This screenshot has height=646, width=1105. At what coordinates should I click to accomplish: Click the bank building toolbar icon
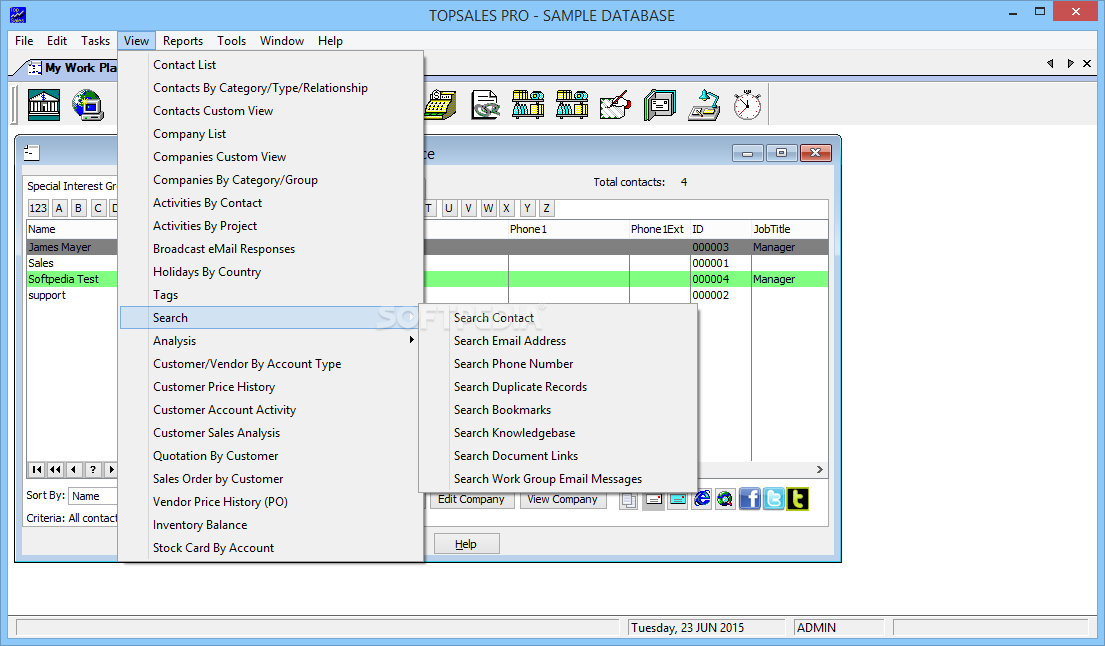pos(44,105)
